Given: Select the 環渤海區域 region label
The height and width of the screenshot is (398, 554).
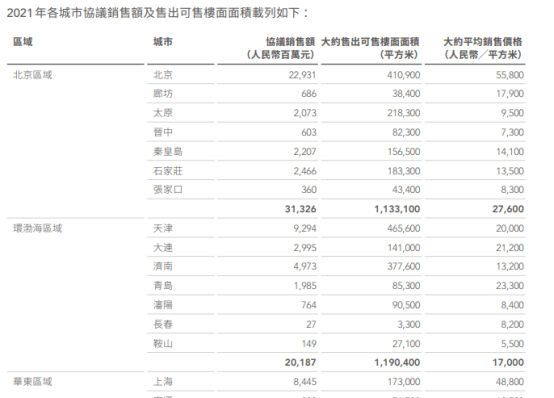Looking at the screenshot, I should tap(37, 228).
